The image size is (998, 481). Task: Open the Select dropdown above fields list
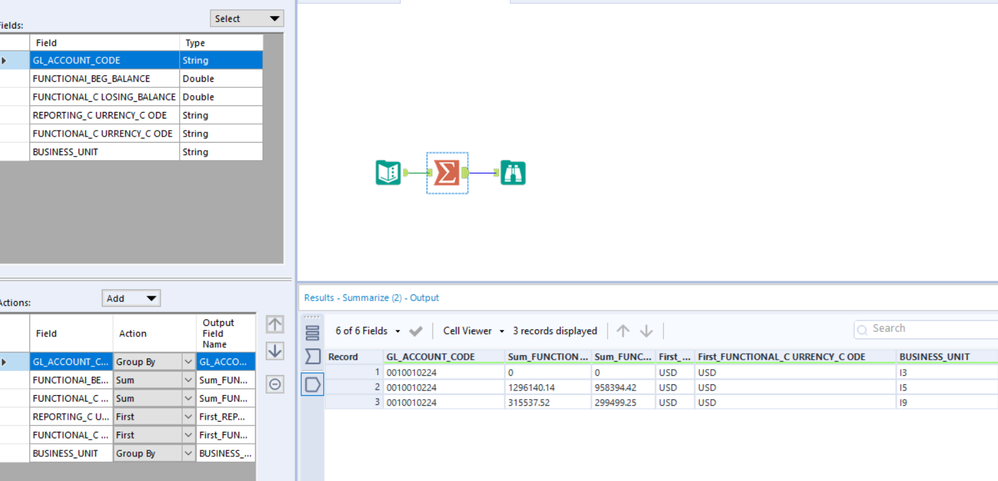pyautogui.click(x=247, y=18)
